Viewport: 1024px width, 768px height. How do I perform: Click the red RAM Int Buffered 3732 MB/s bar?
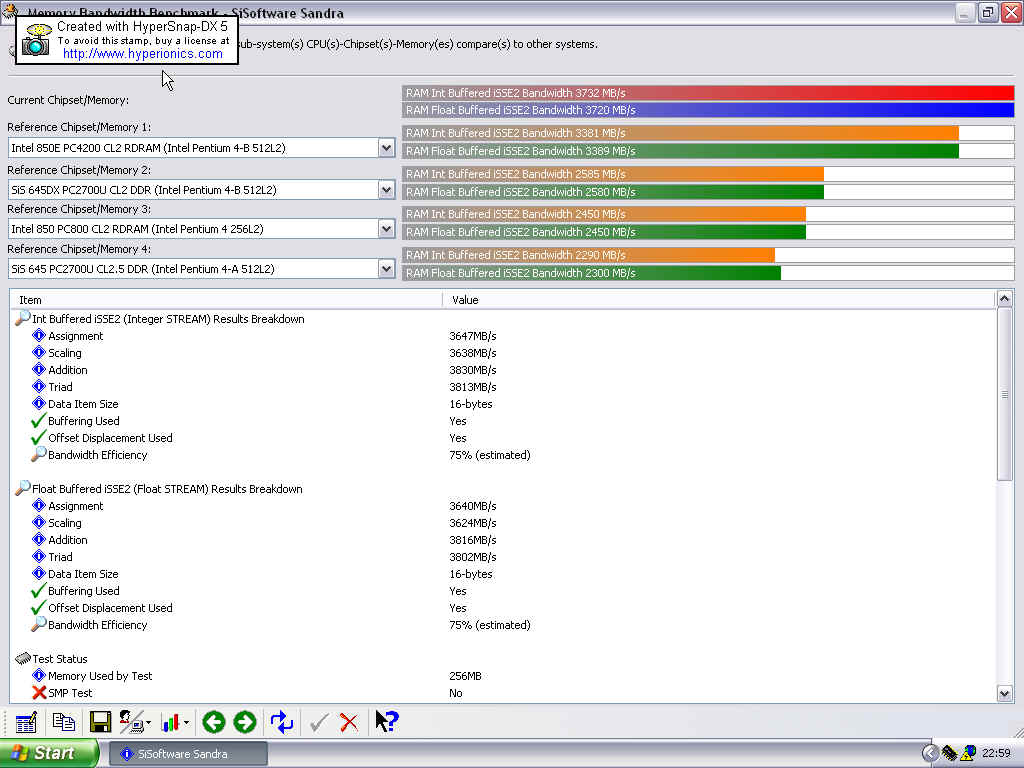point(708,93)
